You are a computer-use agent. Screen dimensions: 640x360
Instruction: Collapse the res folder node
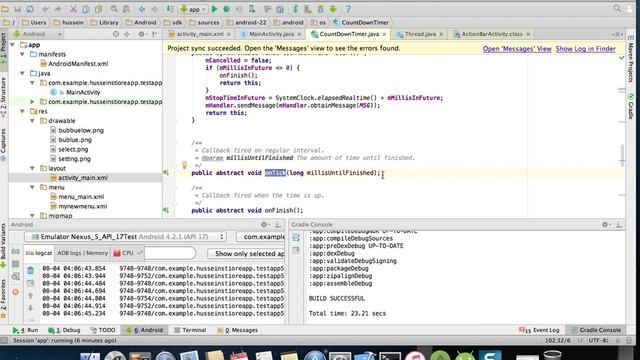[22, 111]
